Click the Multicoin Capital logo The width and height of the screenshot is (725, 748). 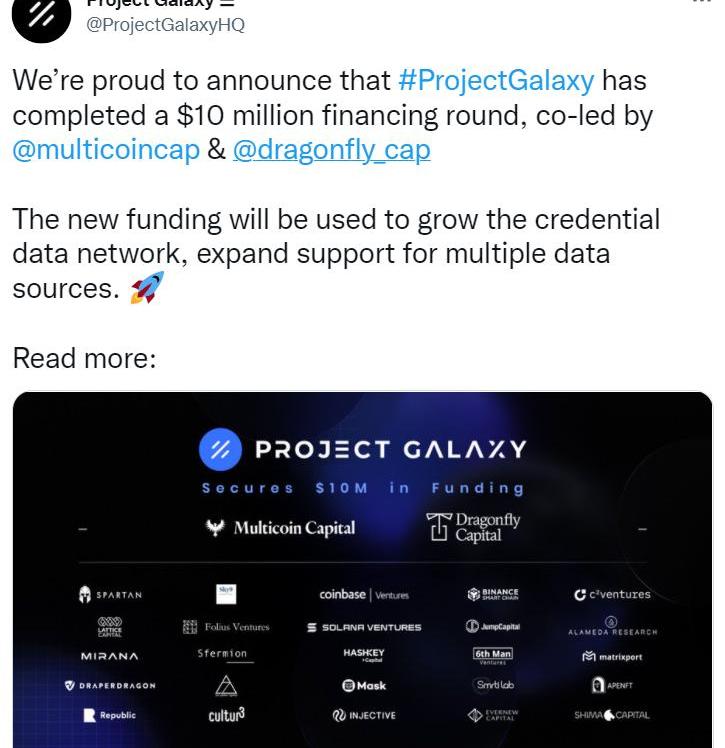pos(280,528)
